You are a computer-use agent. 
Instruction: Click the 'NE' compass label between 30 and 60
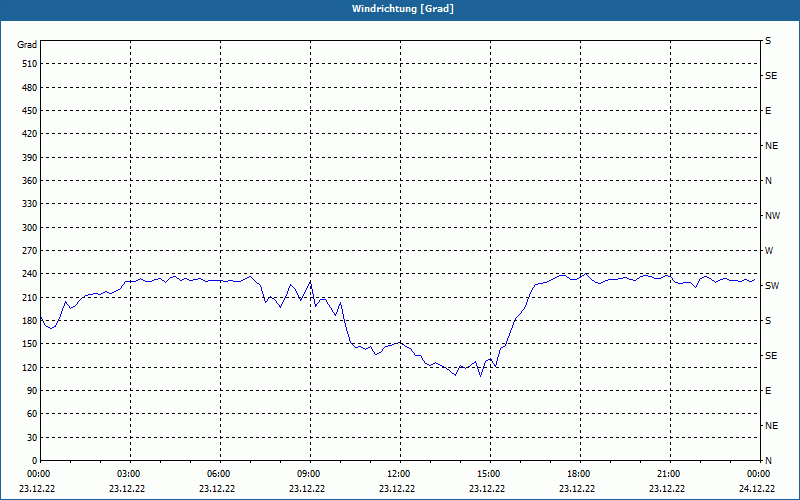[x=771, y=426]
